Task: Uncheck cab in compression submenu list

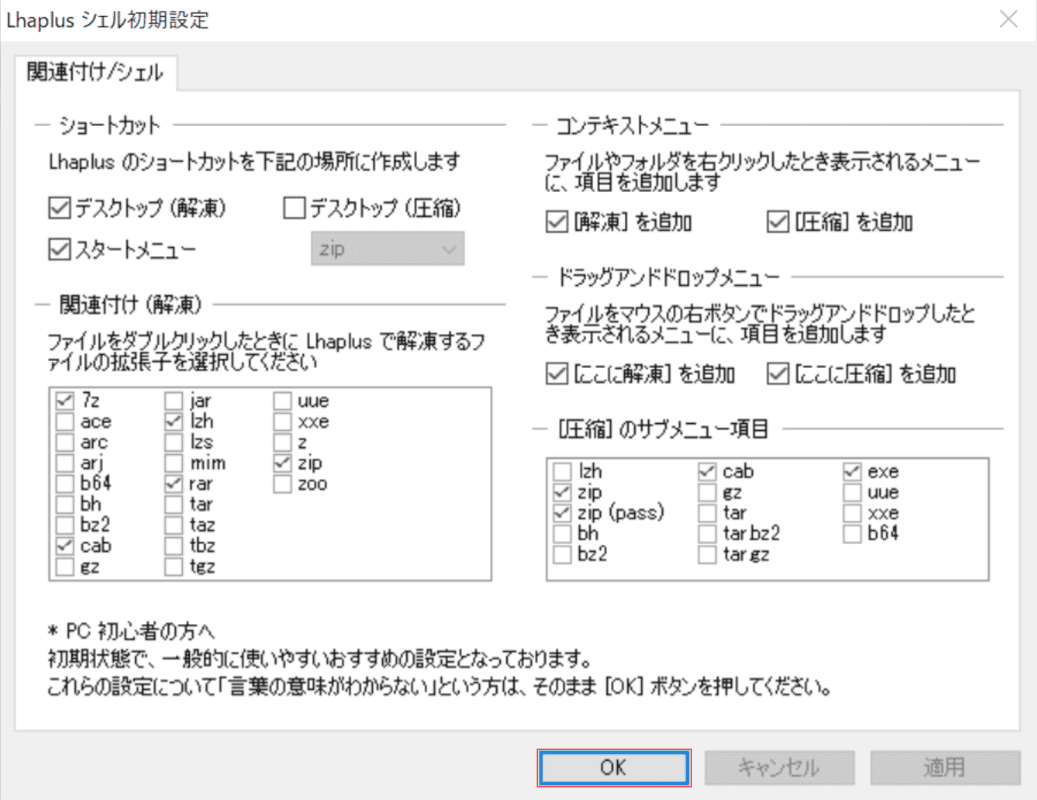Action: tap(707, 471)
